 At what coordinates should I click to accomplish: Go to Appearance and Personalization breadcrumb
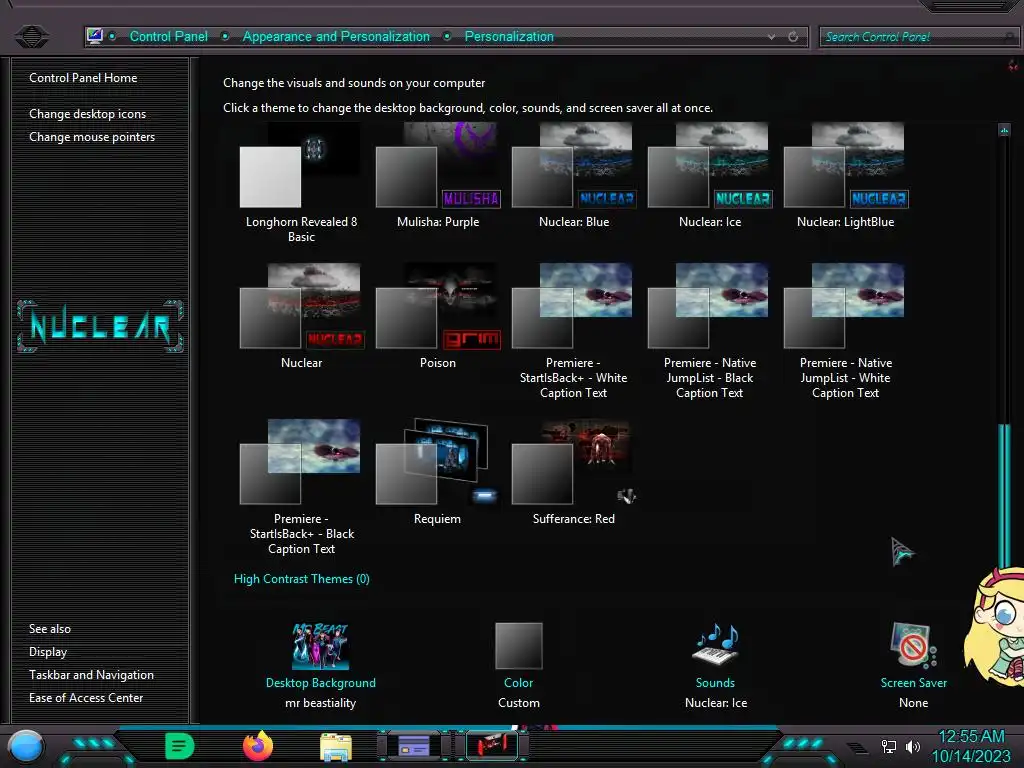coord(336,37)
